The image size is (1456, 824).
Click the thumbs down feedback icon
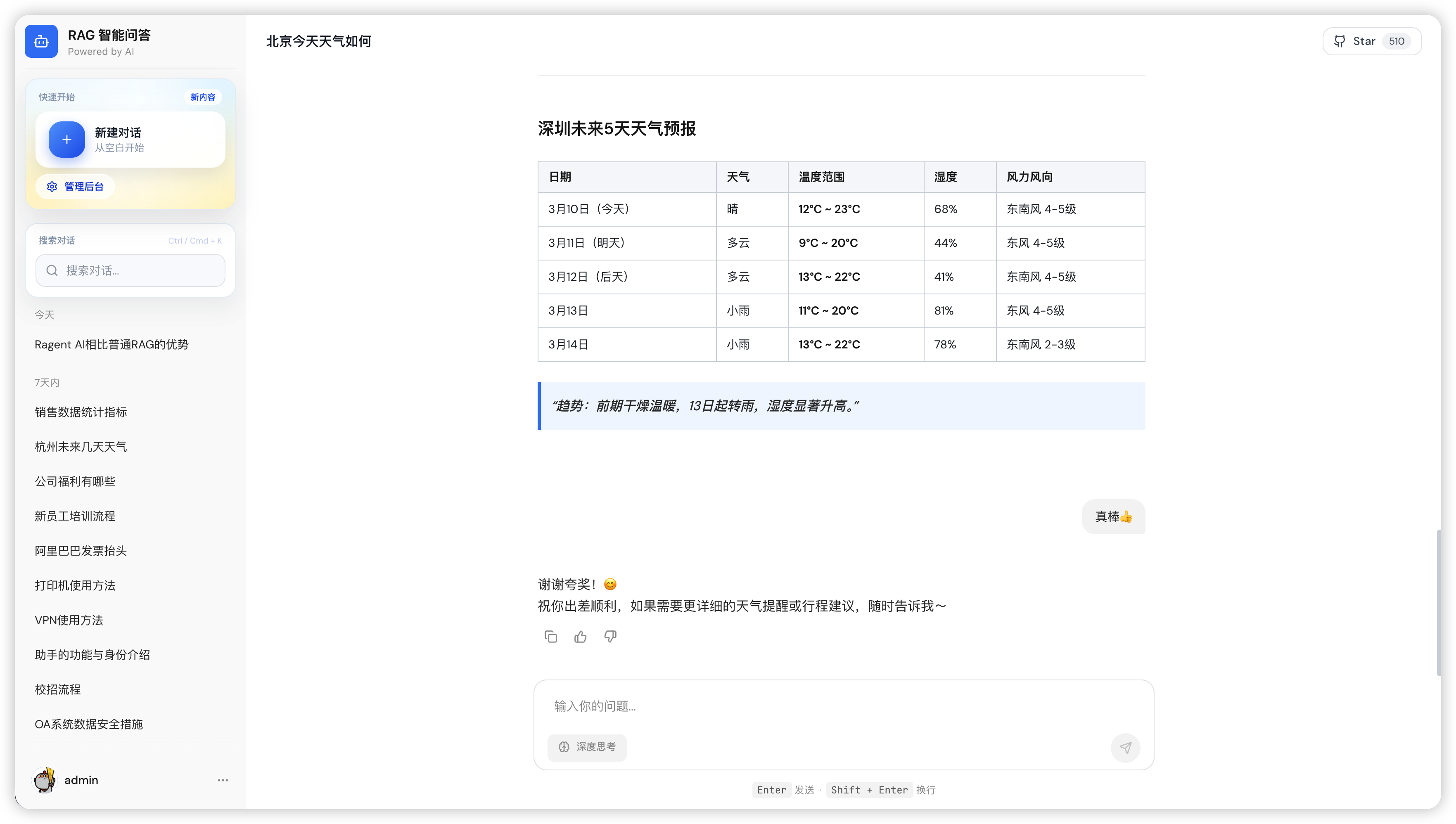(610, 637)
